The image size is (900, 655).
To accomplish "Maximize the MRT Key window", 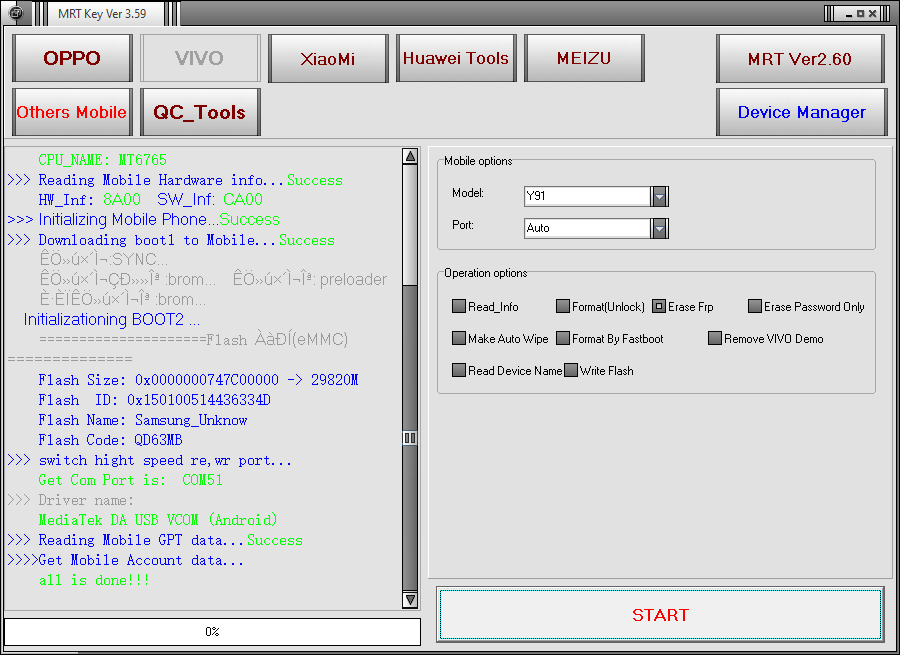I will coord(860,13).
